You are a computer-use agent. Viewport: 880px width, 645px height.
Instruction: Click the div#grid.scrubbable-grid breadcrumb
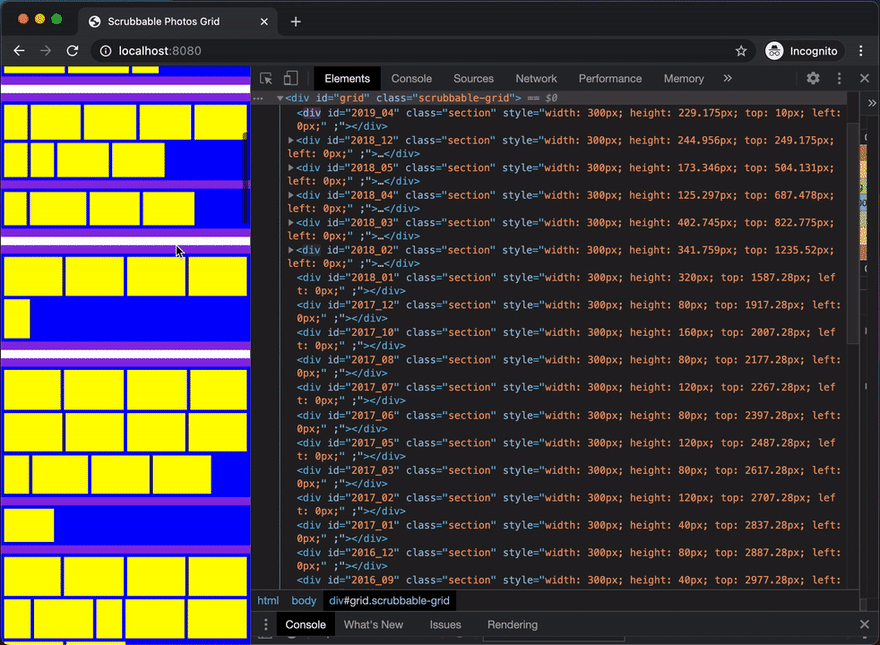[x=389, y=601]
